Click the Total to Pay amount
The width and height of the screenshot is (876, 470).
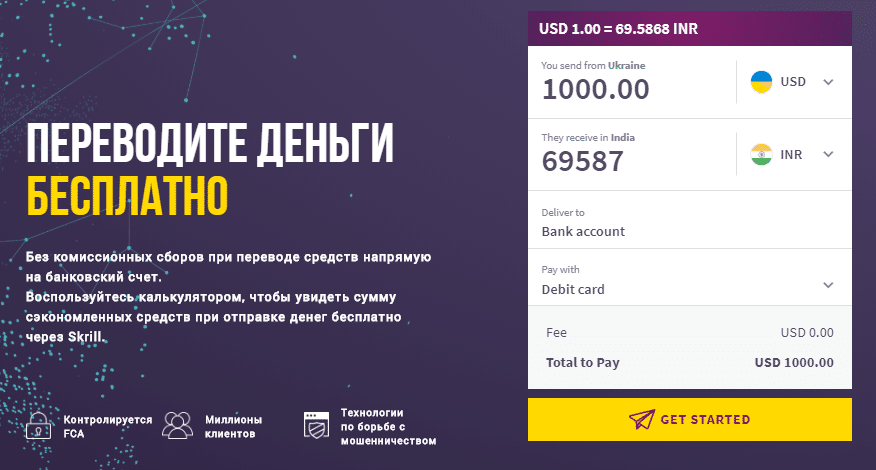click(794, 363)
